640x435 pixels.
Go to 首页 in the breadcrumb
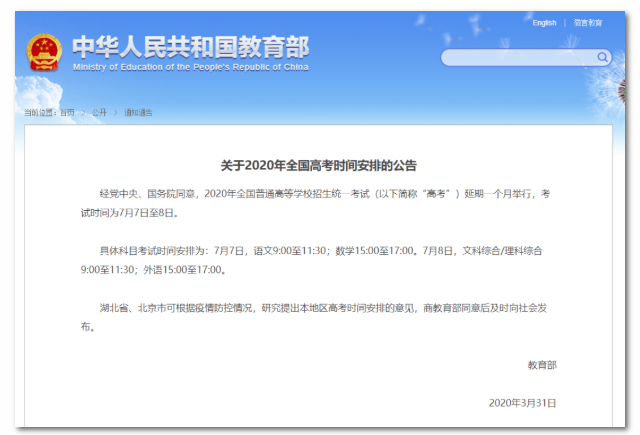coord(66,112)
